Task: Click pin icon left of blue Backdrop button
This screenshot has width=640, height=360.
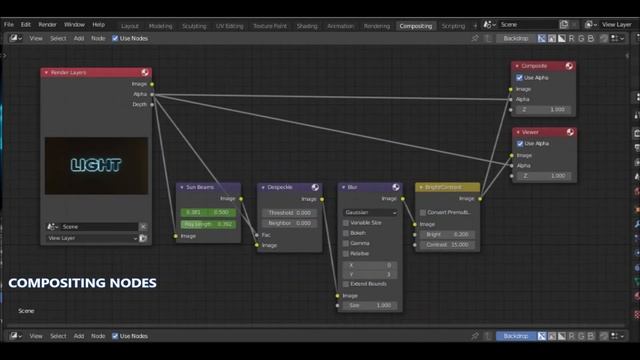Action: [475, 336]
